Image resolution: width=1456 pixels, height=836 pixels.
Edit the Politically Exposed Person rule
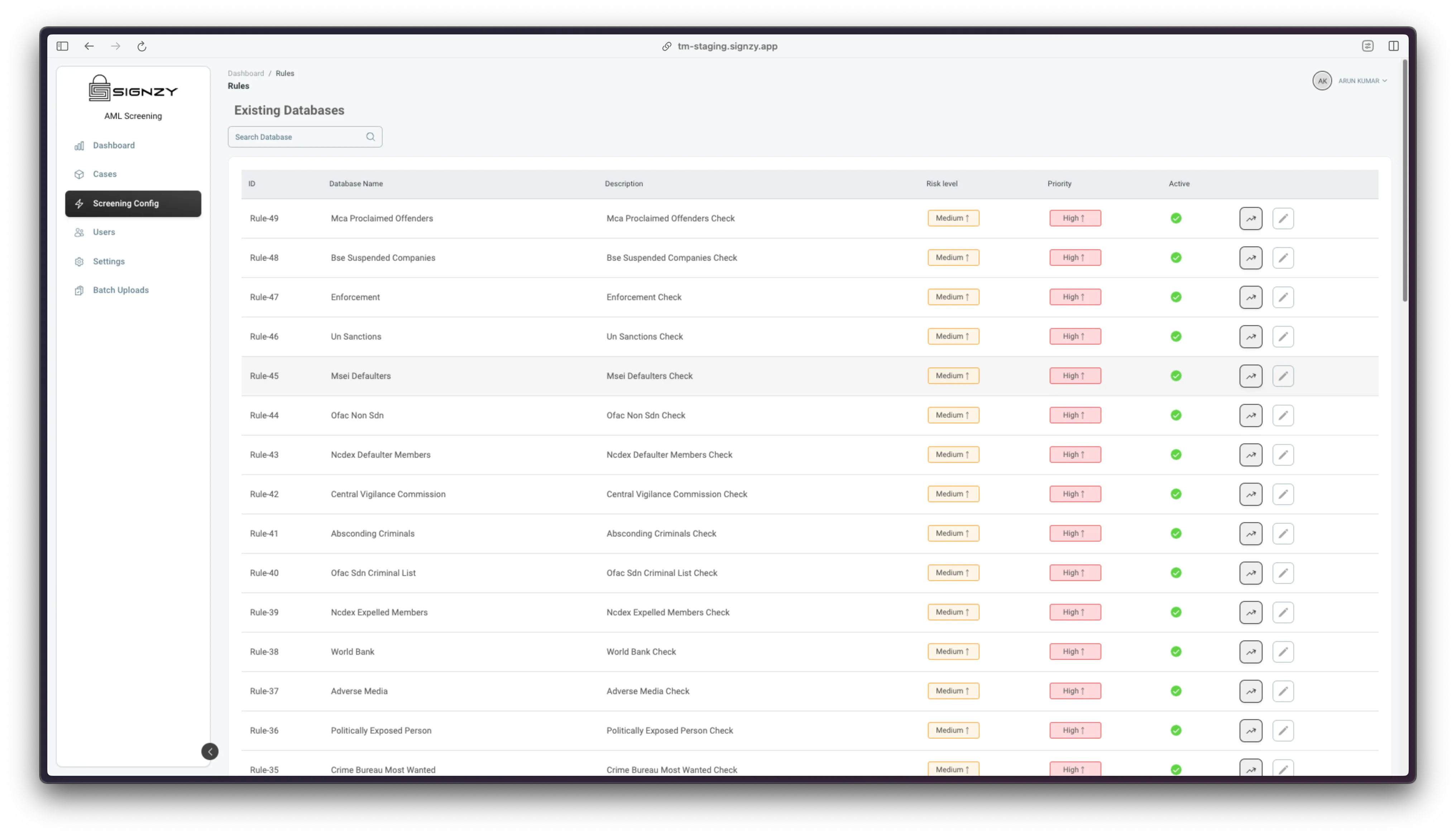[x=1283, y=730]
